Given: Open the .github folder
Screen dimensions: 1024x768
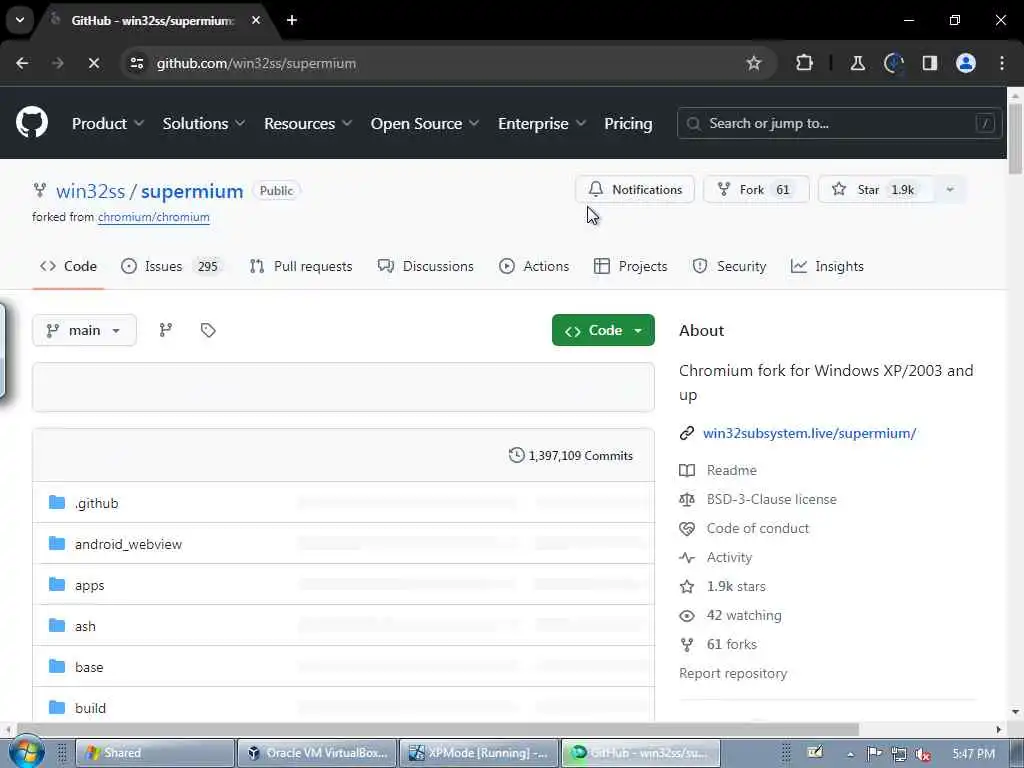Looking at the screenshot, I should pos(97,503).
